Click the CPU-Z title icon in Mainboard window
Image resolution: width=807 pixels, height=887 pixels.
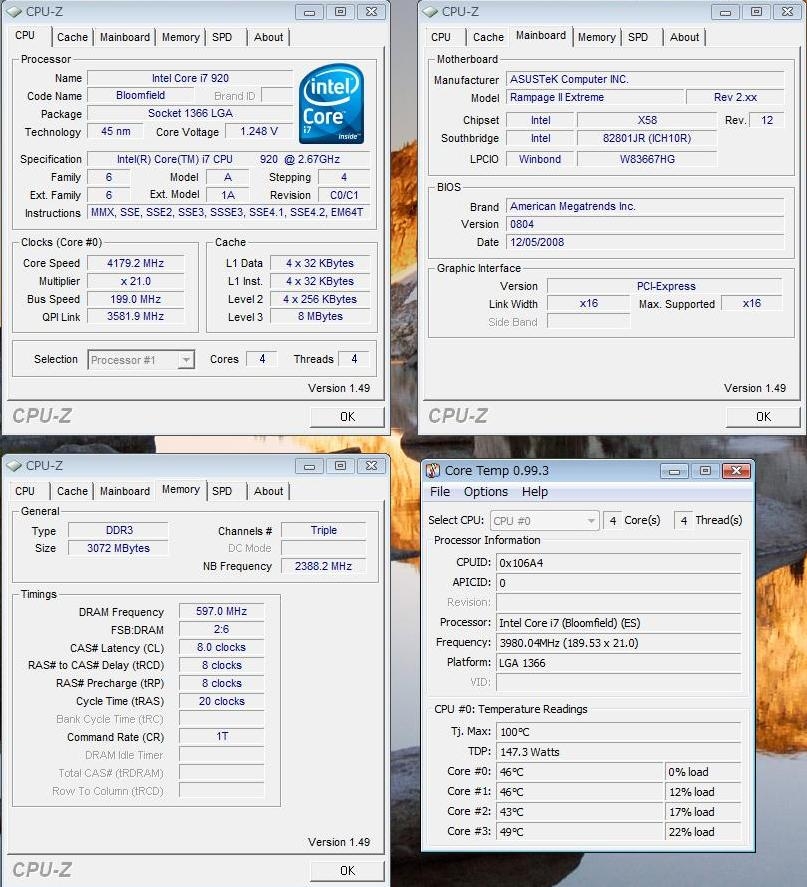click(430, 11)
